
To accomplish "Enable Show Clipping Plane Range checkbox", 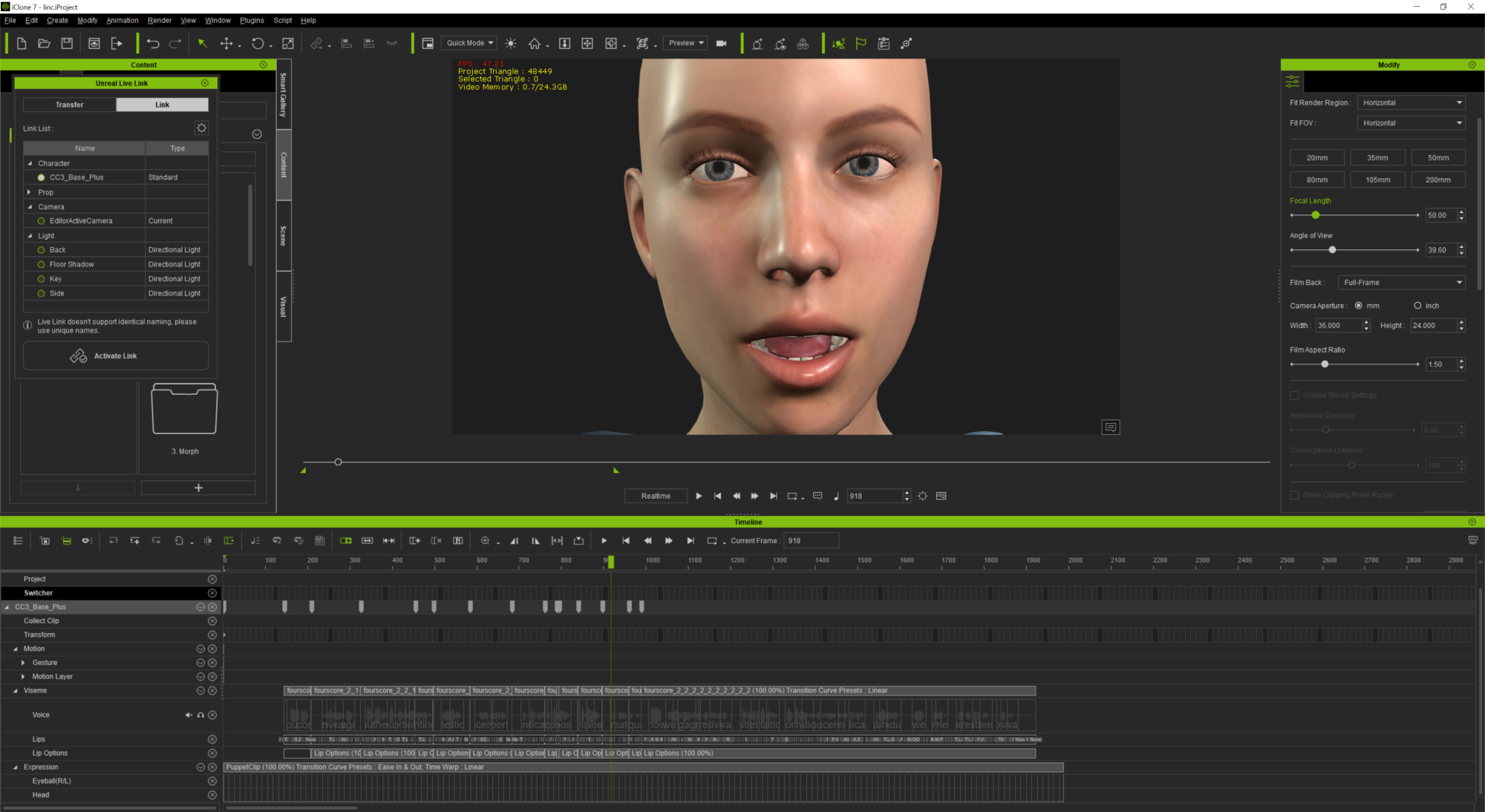I will (x=1294, y=495).
